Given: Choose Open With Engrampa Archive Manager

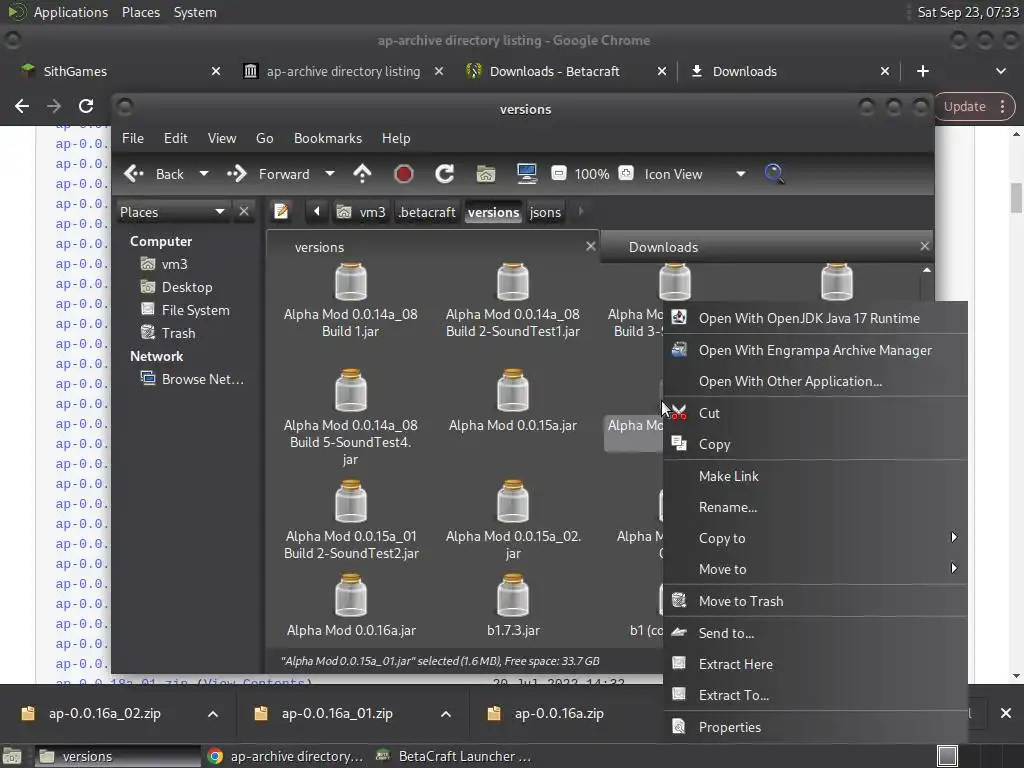Looking at the screenshot, I should [x=815, y=350].
